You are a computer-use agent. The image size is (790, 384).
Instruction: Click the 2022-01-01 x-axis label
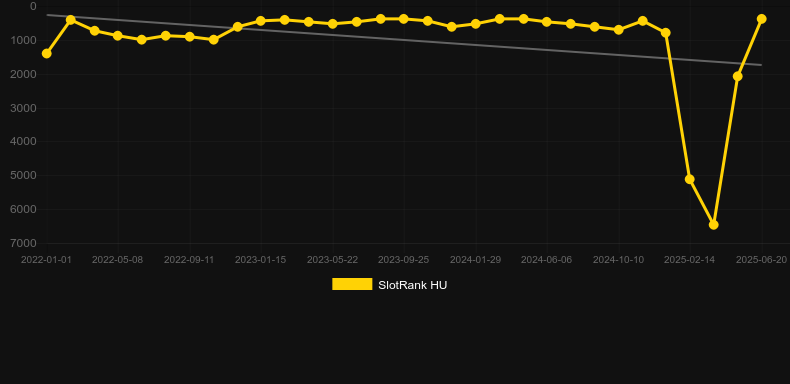[x=46, y=260]
